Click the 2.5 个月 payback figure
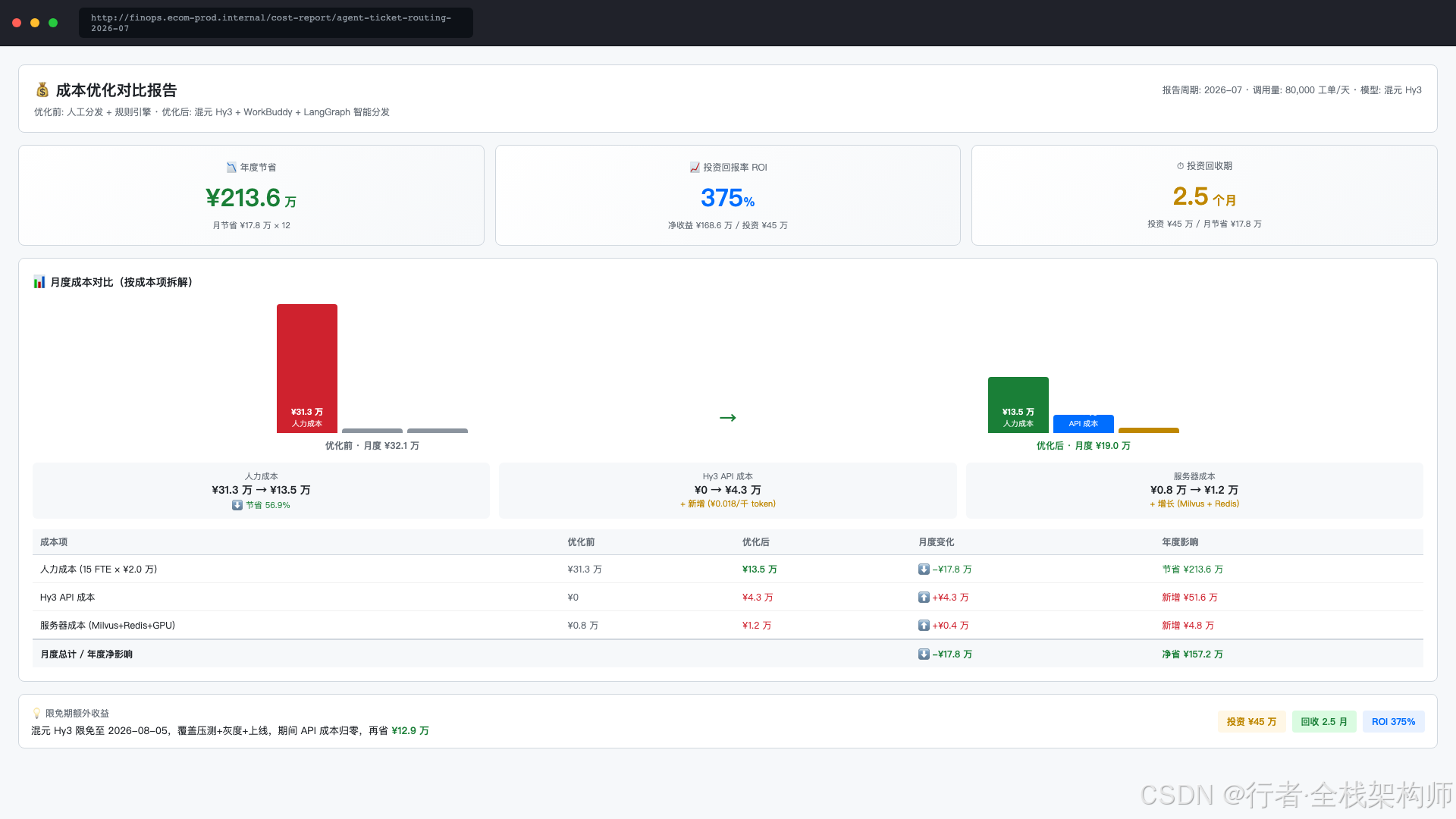 pos(1204,196)
